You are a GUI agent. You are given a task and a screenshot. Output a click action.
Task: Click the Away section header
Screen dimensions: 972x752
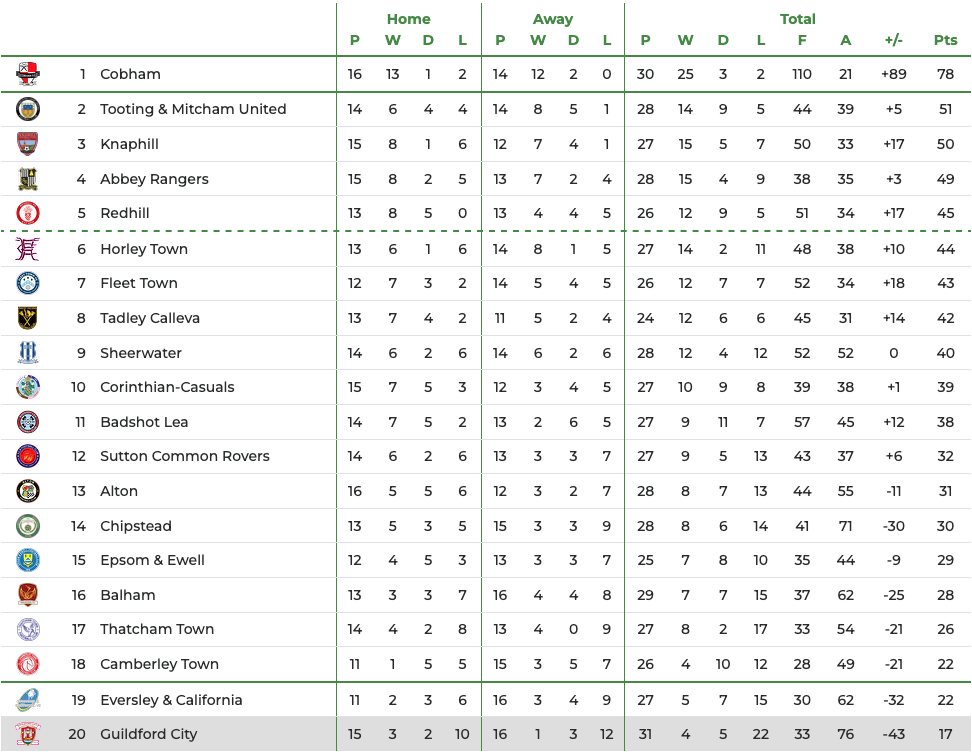point(552,19)
